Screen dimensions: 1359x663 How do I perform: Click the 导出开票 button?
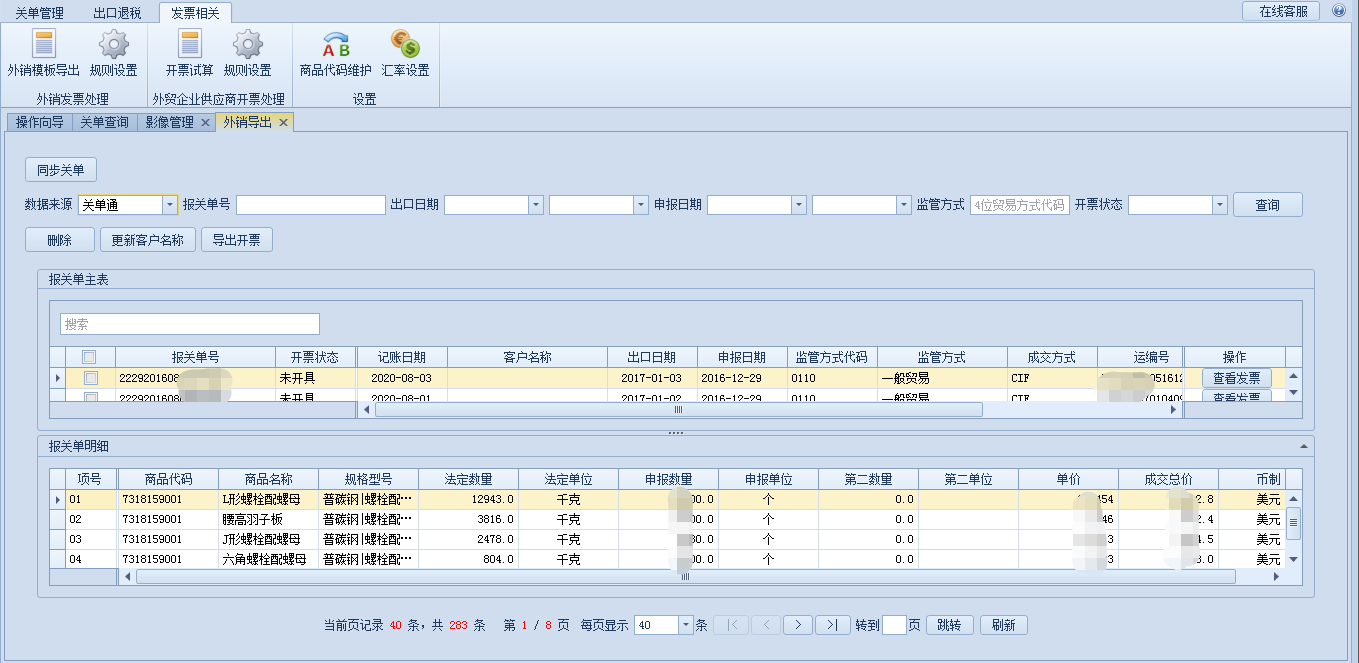tap(237, 240)
